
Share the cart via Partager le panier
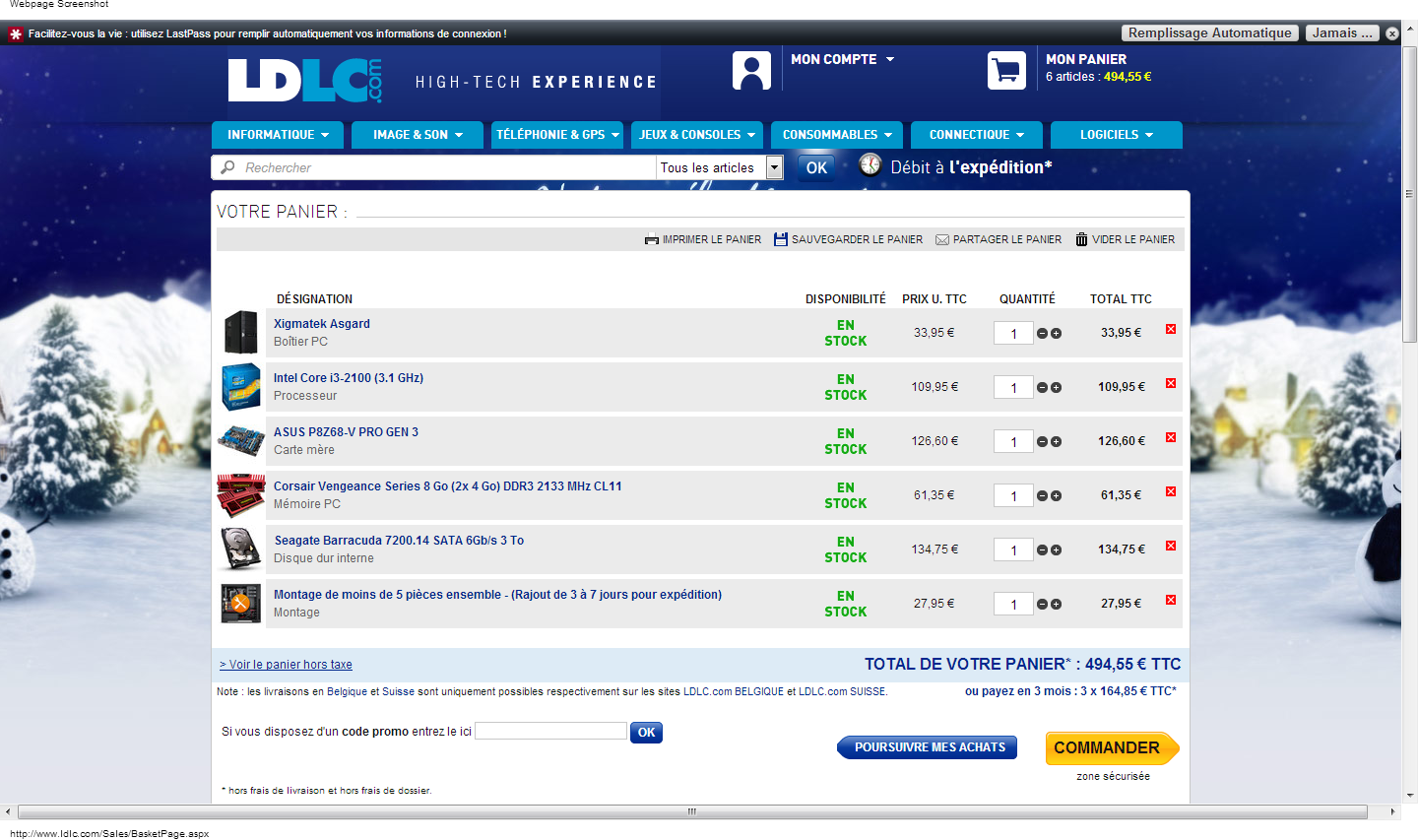[999, 239]
